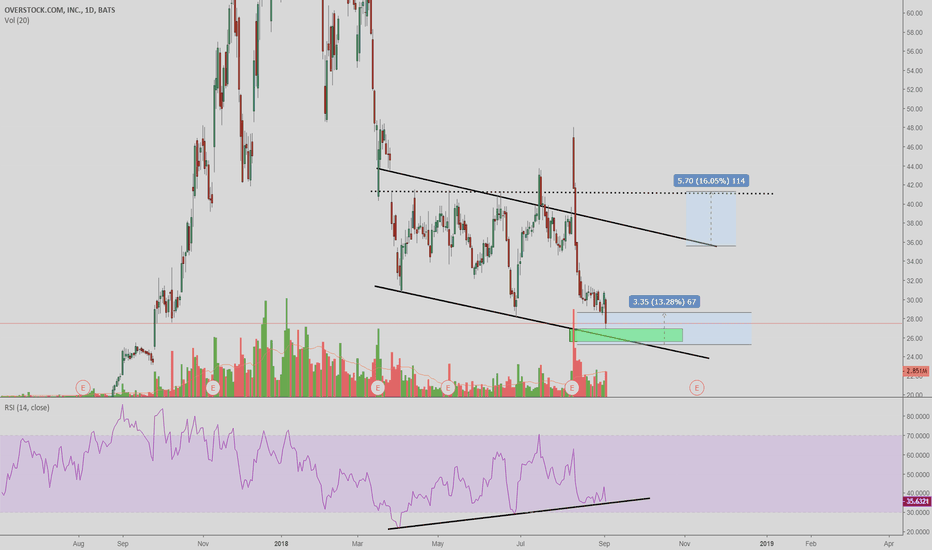Click the 35.6321 RSI value tag
Viewport: 932px width, 550px height.
coord(916,502)
